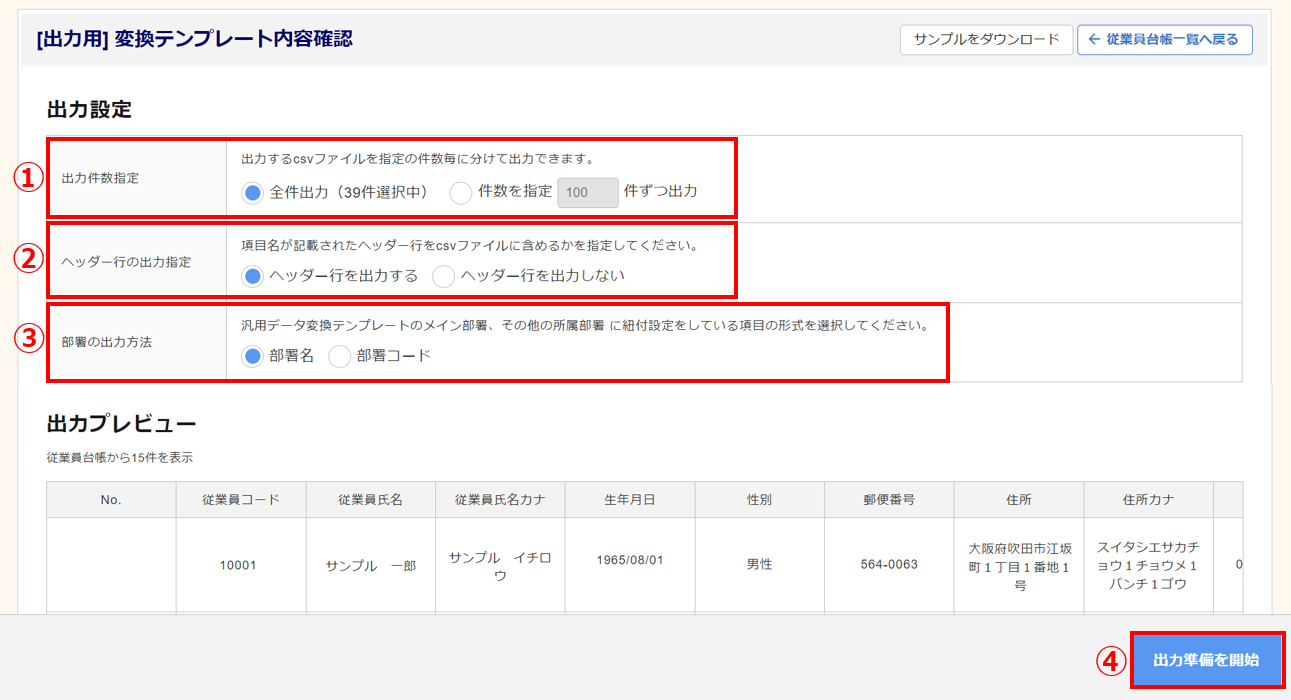Click the postal code cell 564-0063

click(x=889, y=565)
